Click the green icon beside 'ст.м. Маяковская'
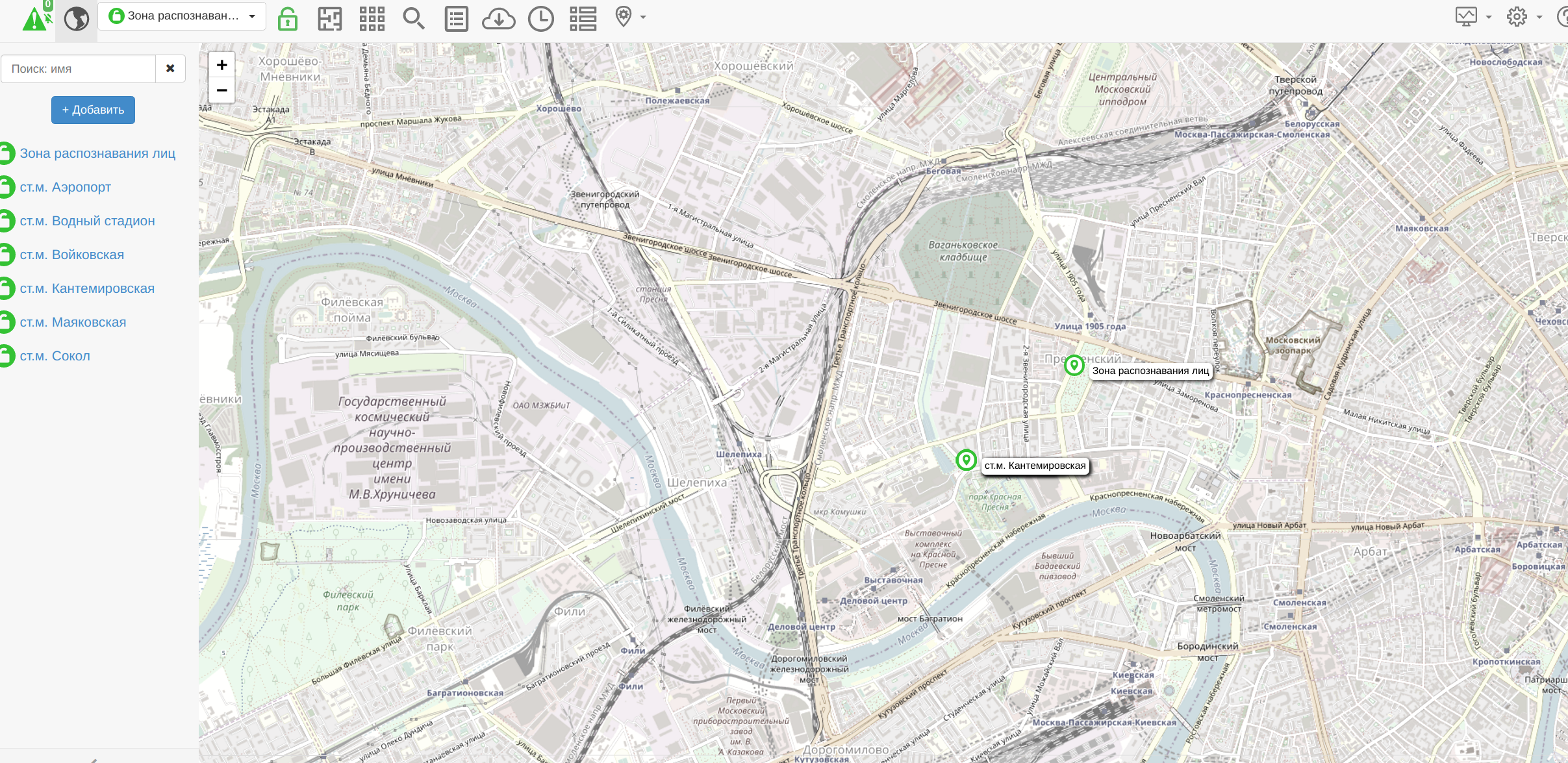Image resolution: width=1568 pixels, height=763 pixels. tap(6, 322)
